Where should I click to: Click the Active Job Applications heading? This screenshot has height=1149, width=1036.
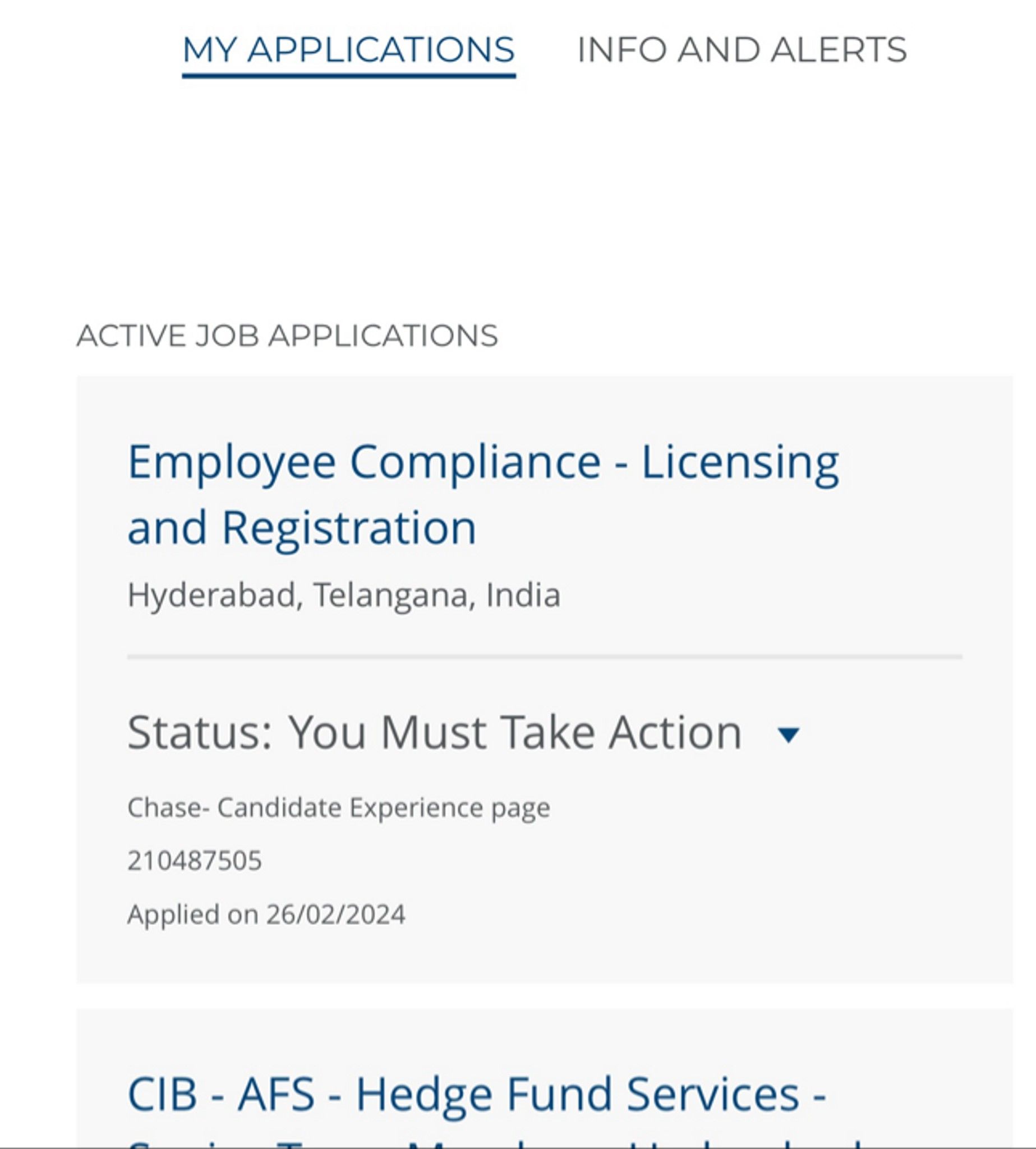[287, 335]
